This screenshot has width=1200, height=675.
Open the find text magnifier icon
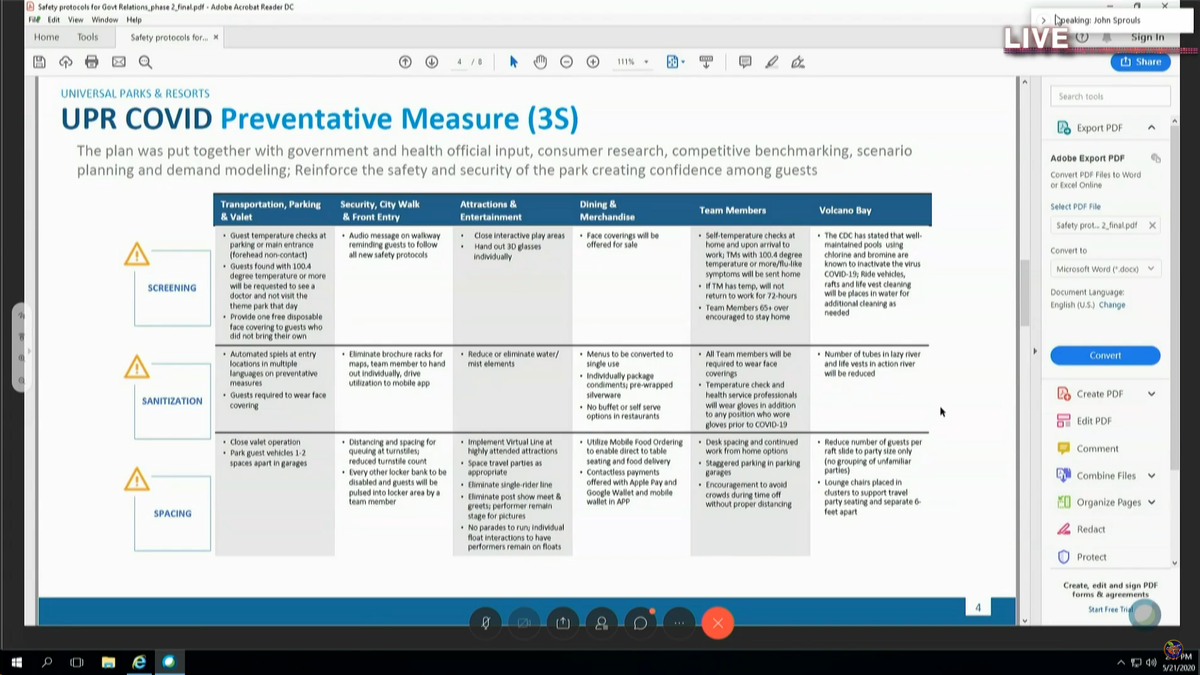[145, 62]
